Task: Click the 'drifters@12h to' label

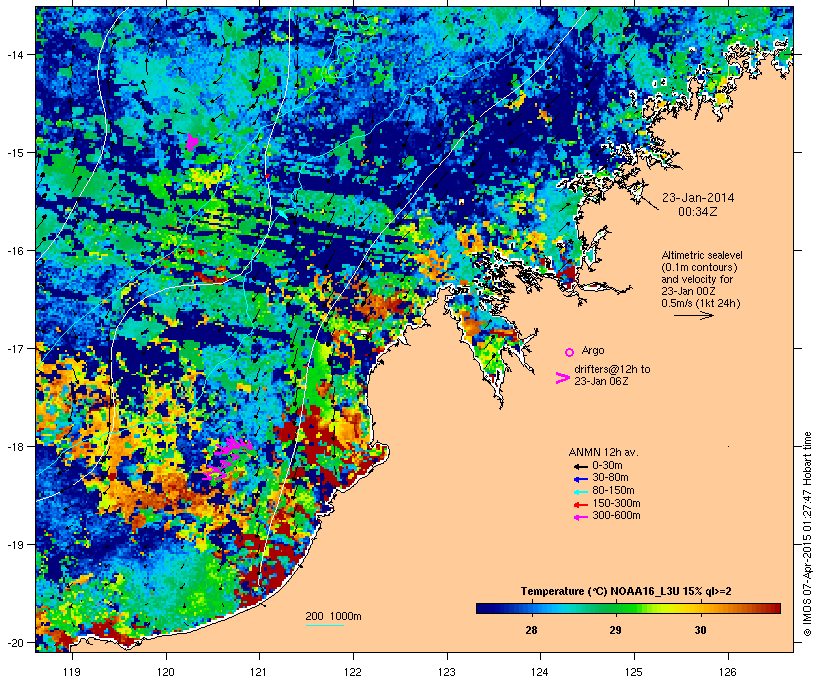Action: point(612,369)
